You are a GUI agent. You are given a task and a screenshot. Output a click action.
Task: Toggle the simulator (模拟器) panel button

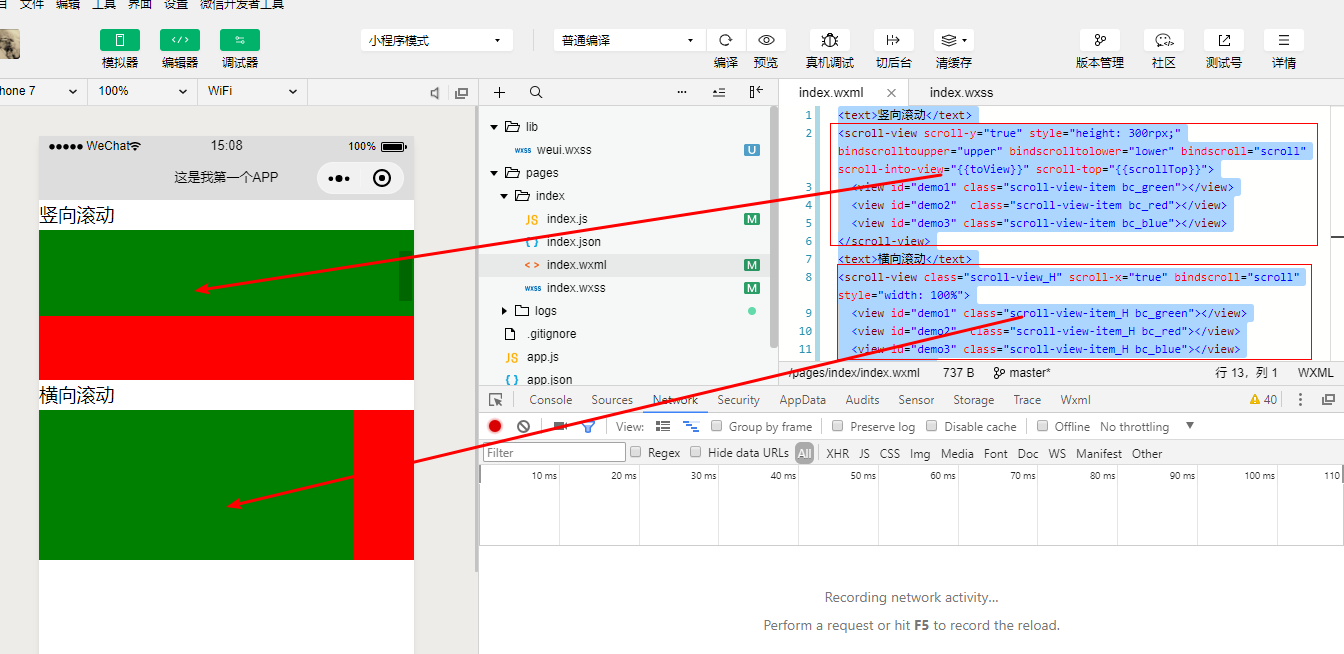[120, 41]
